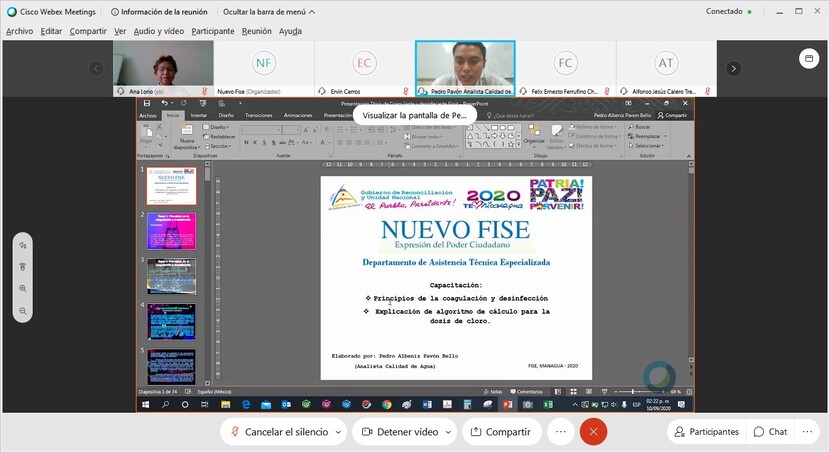Image resolution: width=830 pixels, height=453 pixels.
Task: Click the Windows Start button in shared screen
Action: (x=145, y=404)
